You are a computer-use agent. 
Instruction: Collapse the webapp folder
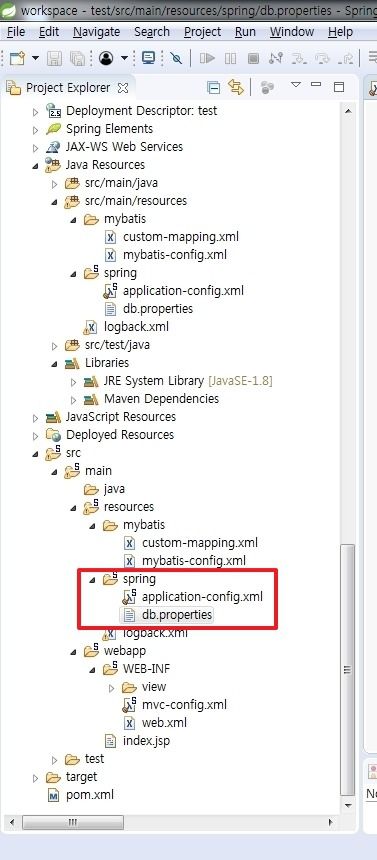(74, 652)
